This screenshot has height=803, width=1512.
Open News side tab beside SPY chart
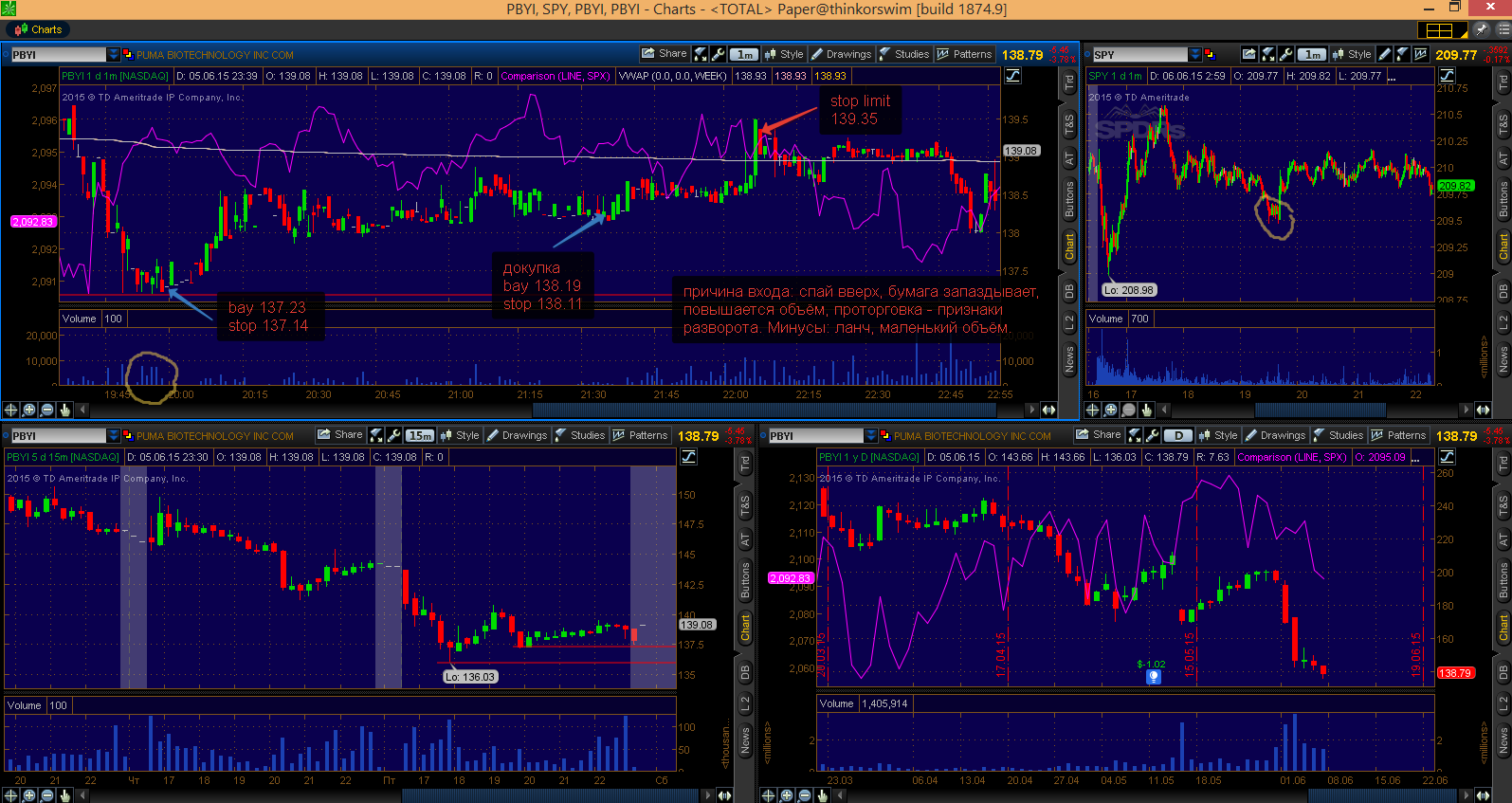pyautogui.click(x=1503, y=357)
